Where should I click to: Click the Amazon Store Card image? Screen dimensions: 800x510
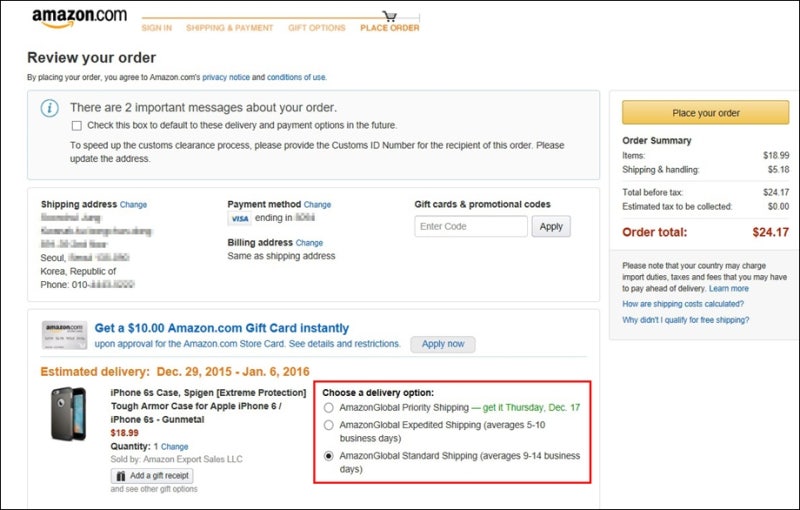click(64, 335)
